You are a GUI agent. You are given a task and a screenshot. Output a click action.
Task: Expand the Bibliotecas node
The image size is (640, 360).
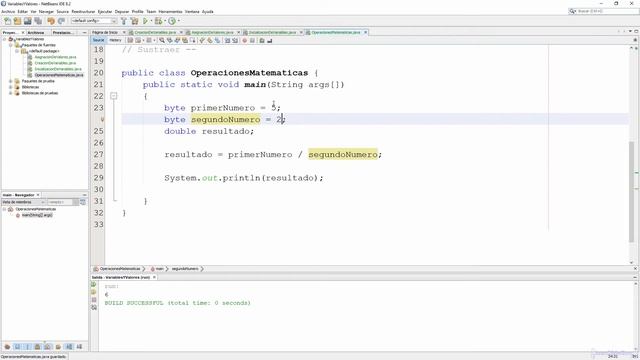11,87
